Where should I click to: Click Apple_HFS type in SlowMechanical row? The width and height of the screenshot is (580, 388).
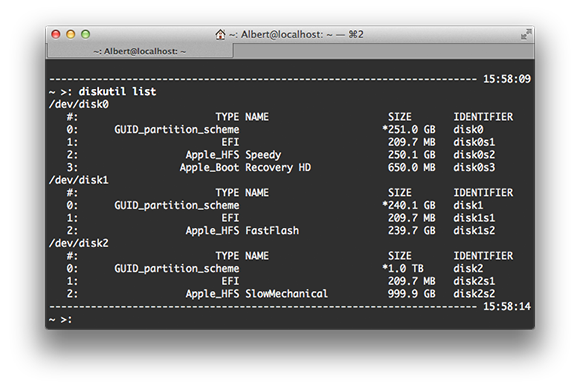212,294
